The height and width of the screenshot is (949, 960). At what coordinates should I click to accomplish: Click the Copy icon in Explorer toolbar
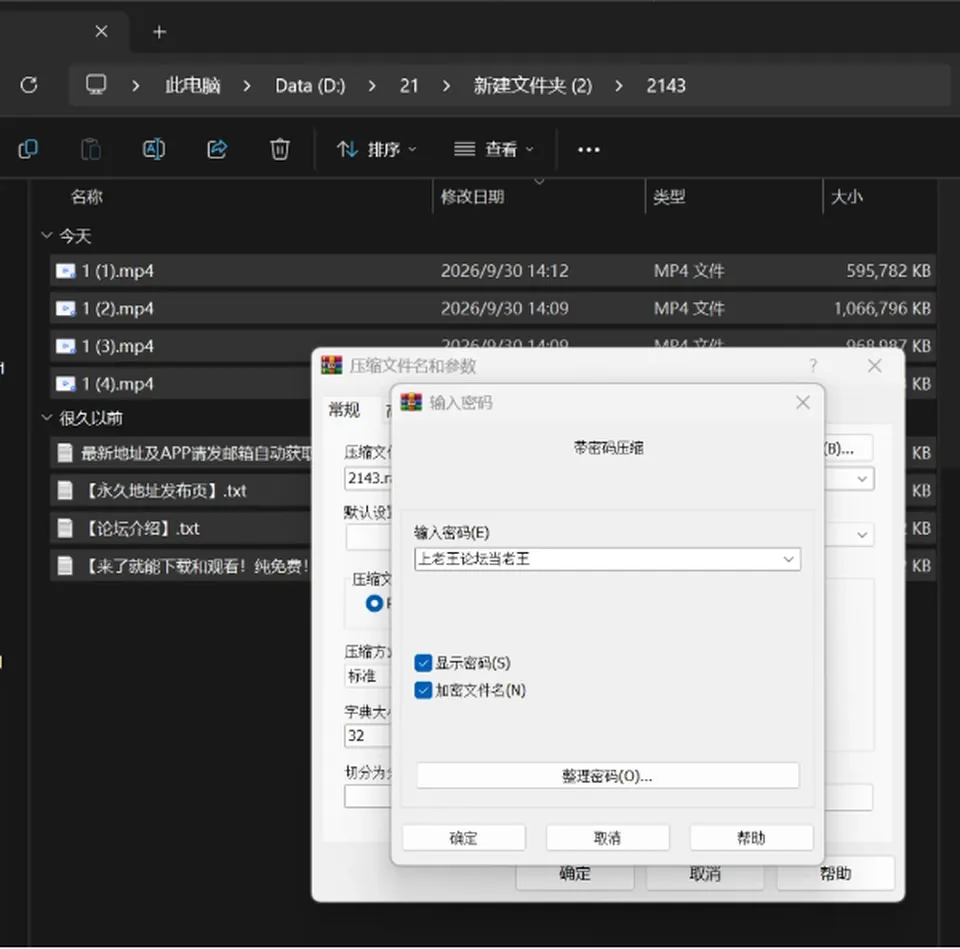click(28, 149)
